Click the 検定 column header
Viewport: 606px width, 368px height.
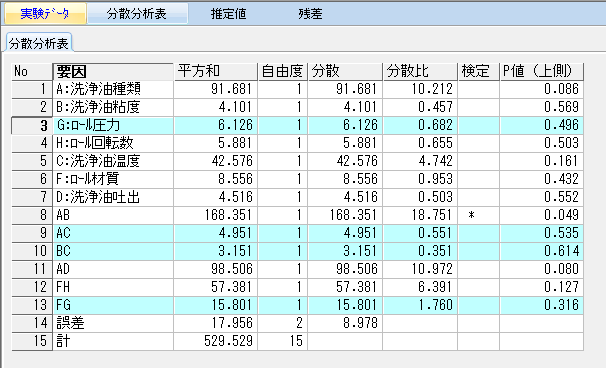(478, 72)
